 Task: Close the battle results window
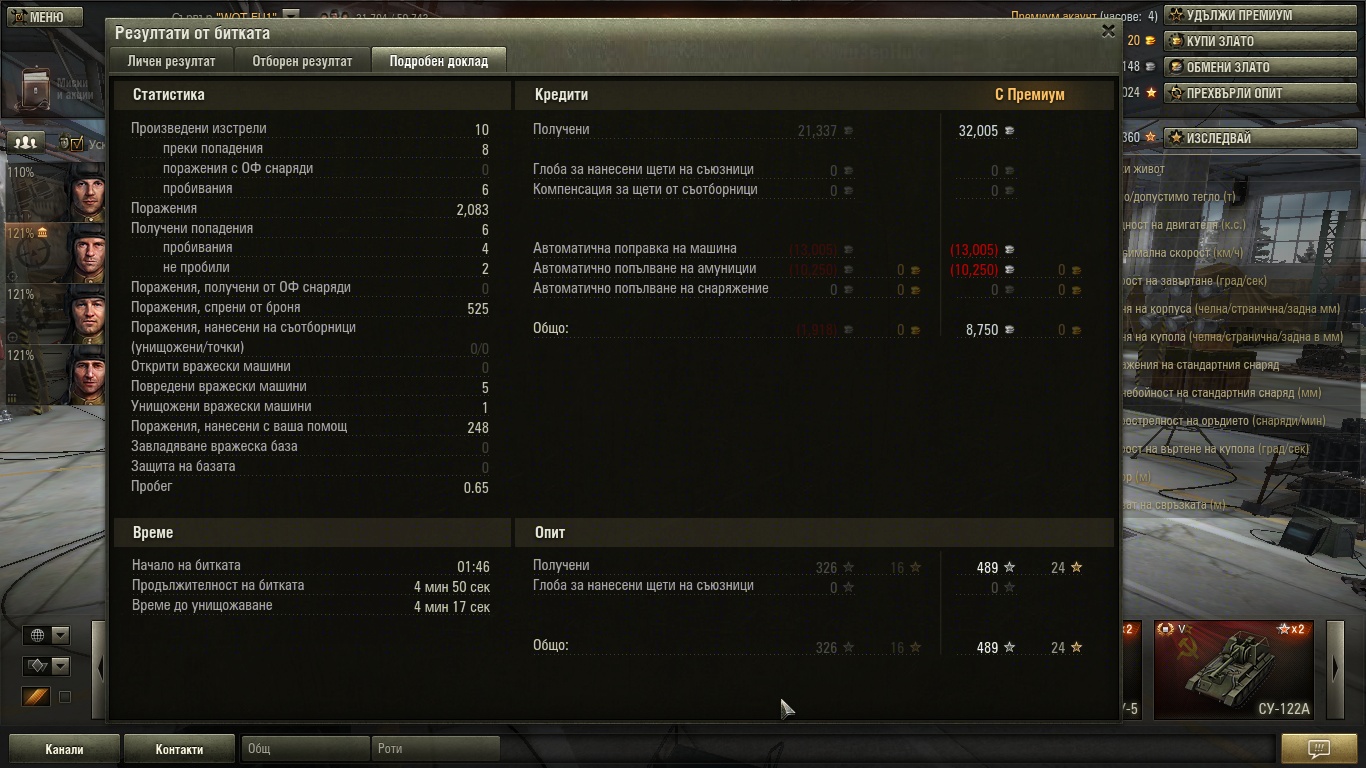click(x=1108, y=31)
